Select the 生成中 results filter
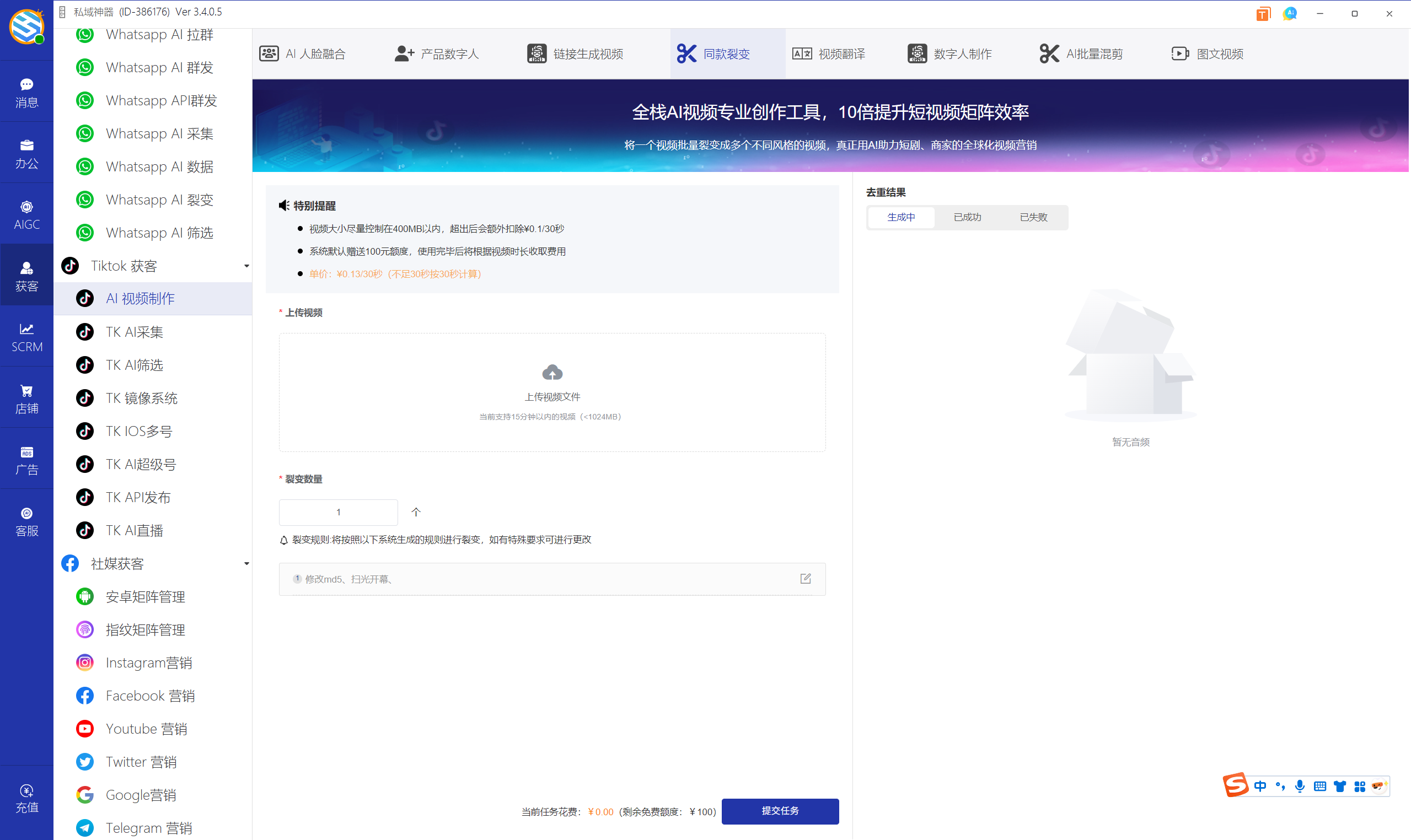Screen dimensions: 1411x840 pos(901,217)
